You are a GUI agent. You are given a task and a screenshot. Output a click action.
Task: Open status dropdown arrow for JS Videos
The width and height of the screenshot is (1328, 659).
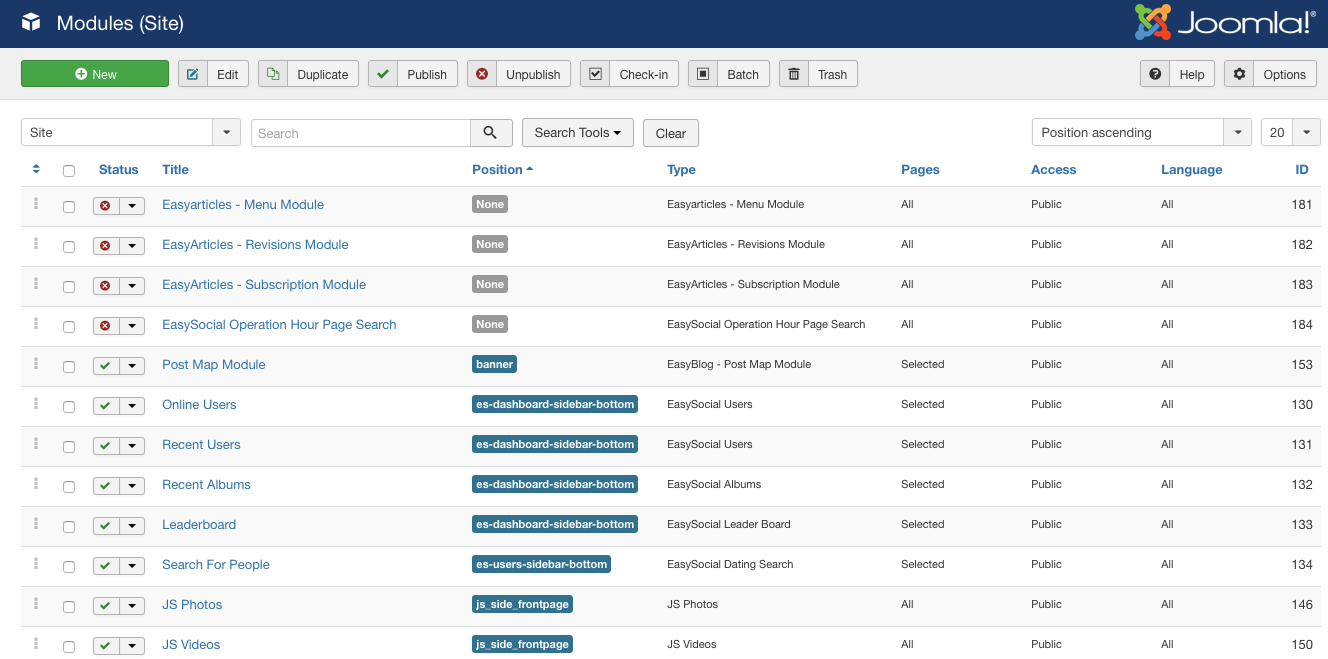point(133,646)
